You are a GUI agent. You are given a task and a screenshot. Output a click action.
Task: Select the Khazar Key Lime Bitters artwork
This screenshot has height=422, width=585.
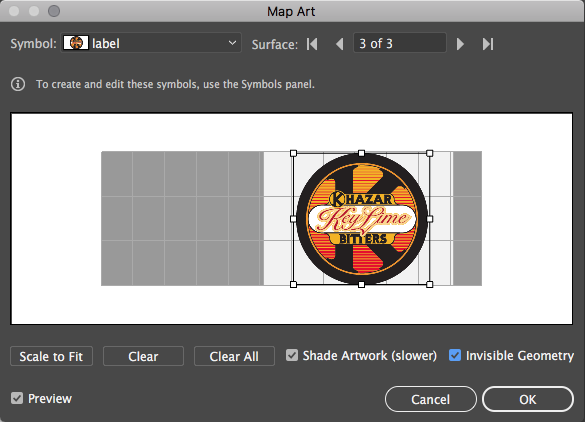click(362, 219)
